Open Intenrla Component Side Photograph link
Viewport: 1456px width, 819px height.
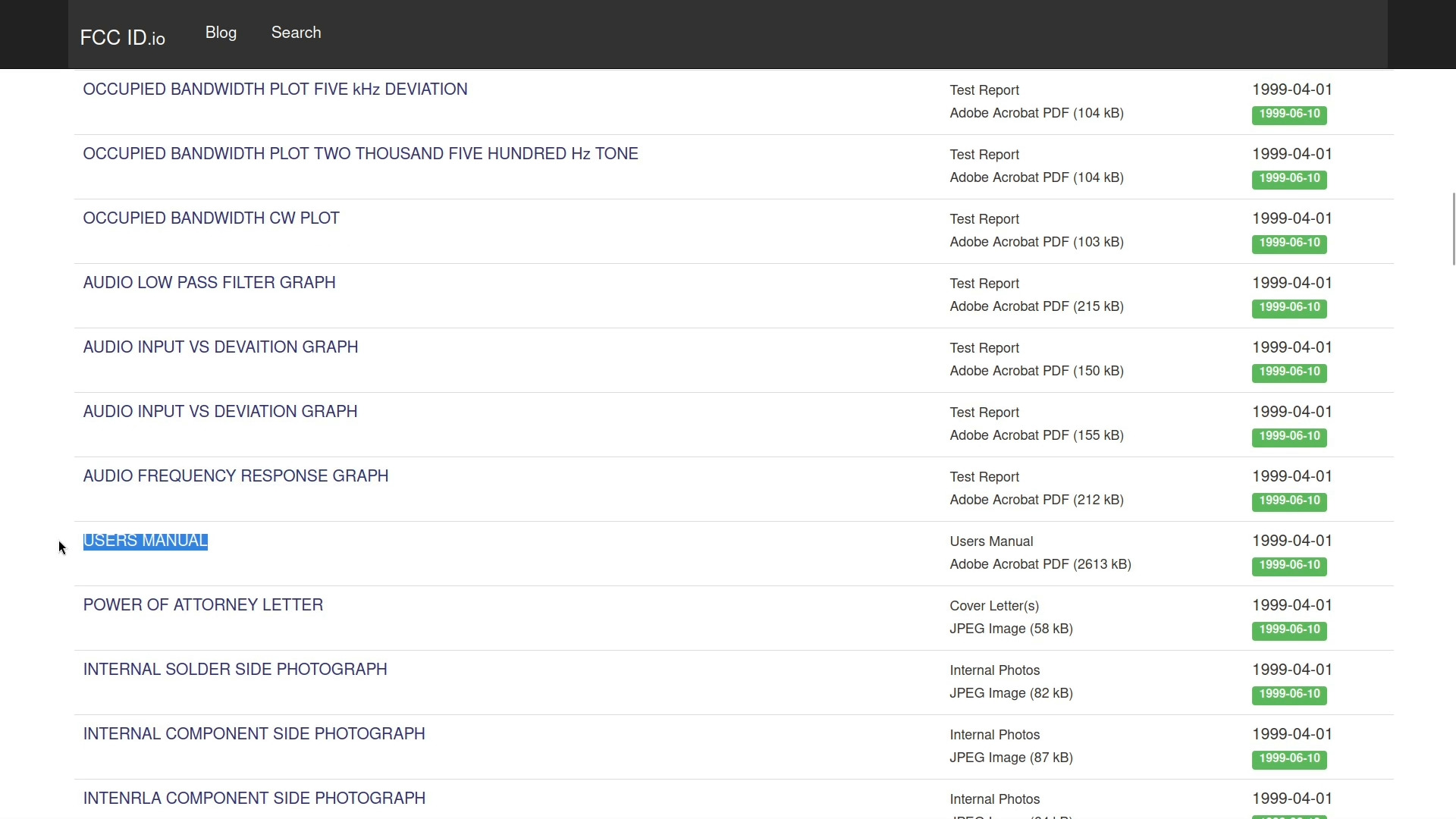click(253, 799)
